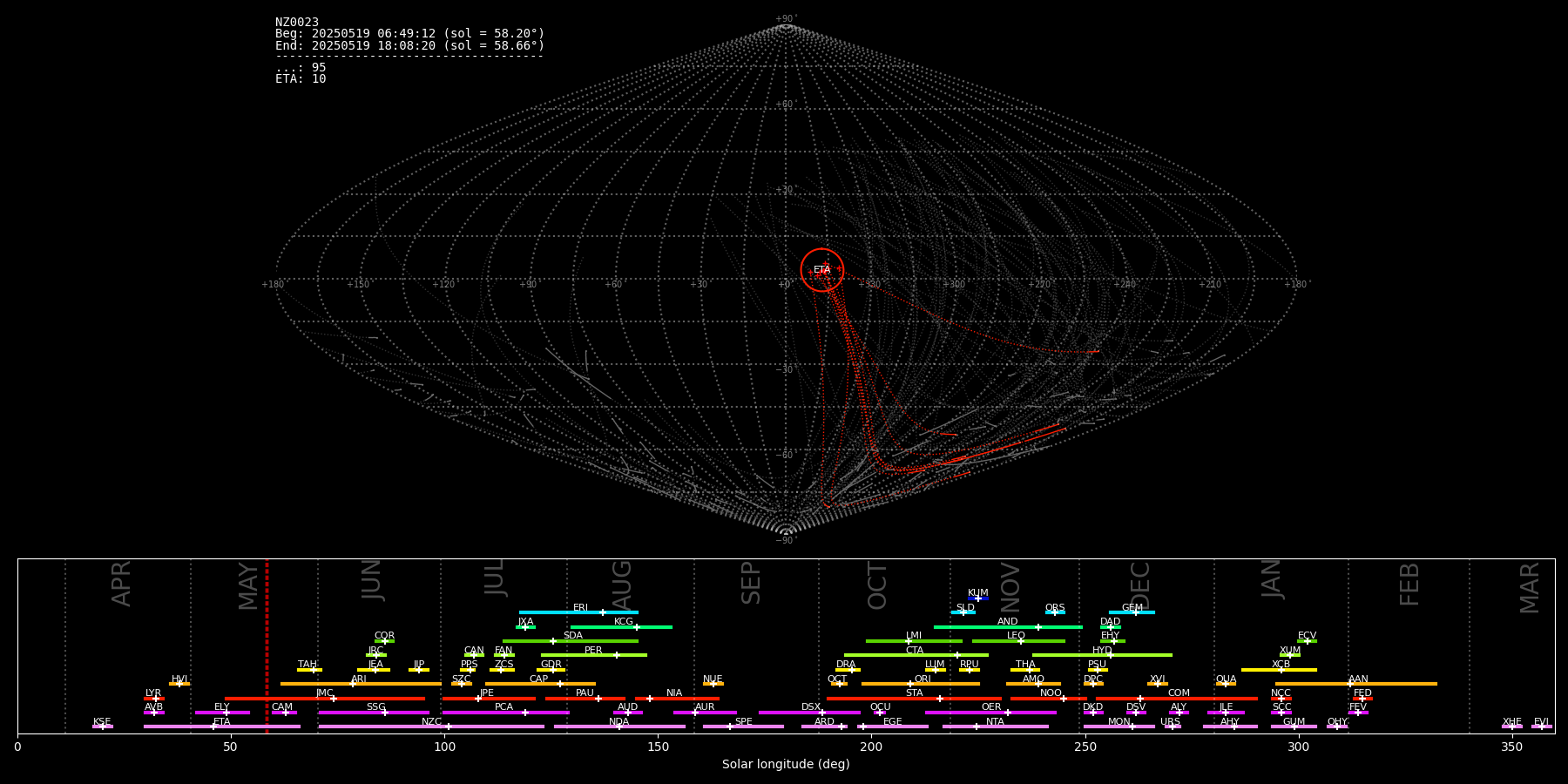Click the HYD shower label
The height and width of the screenshot is (784, 1568).
(1103, 650)
